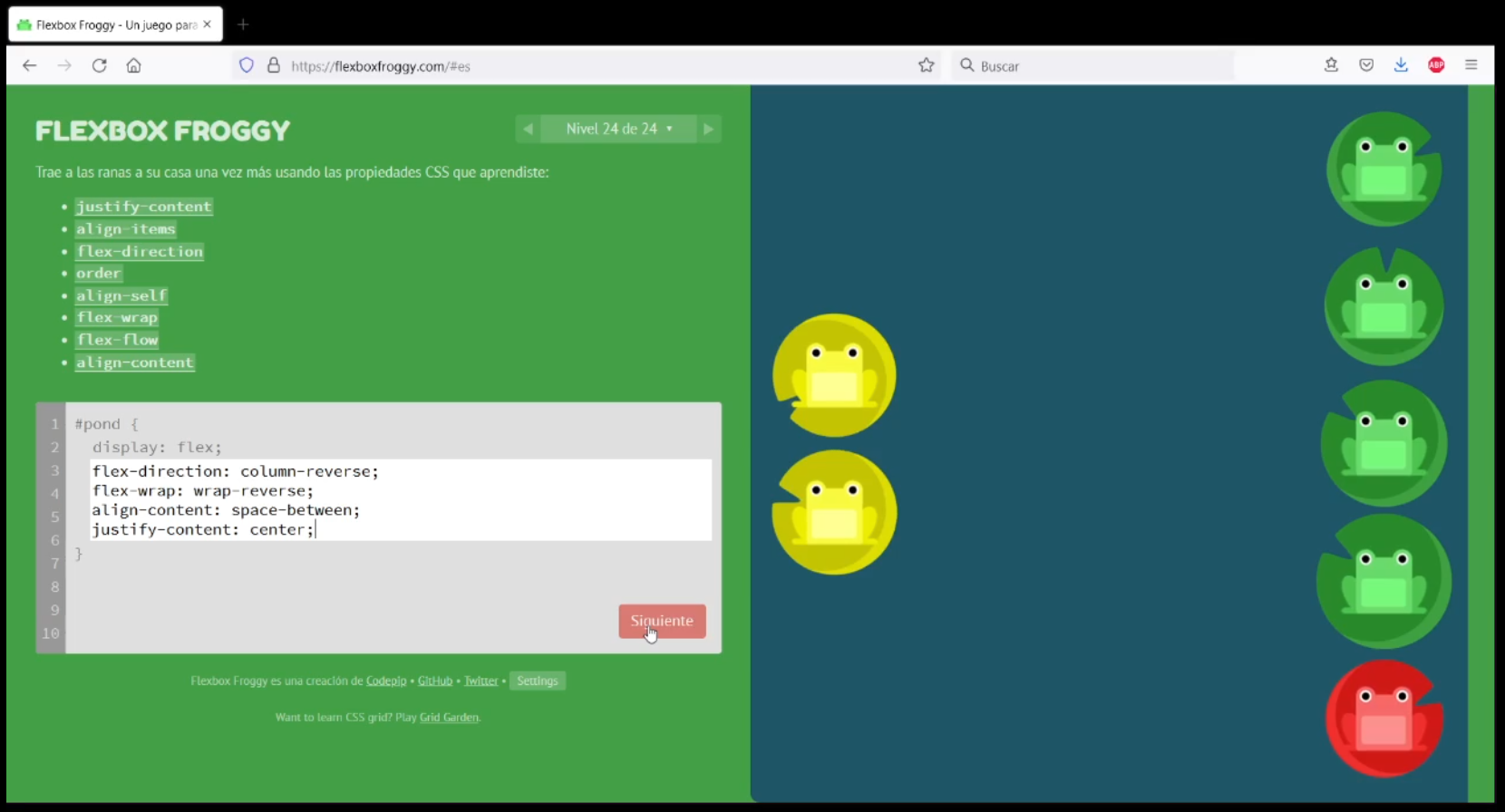1505x812 pixels.
Task: Reload the page
Action: click(100, 65)
